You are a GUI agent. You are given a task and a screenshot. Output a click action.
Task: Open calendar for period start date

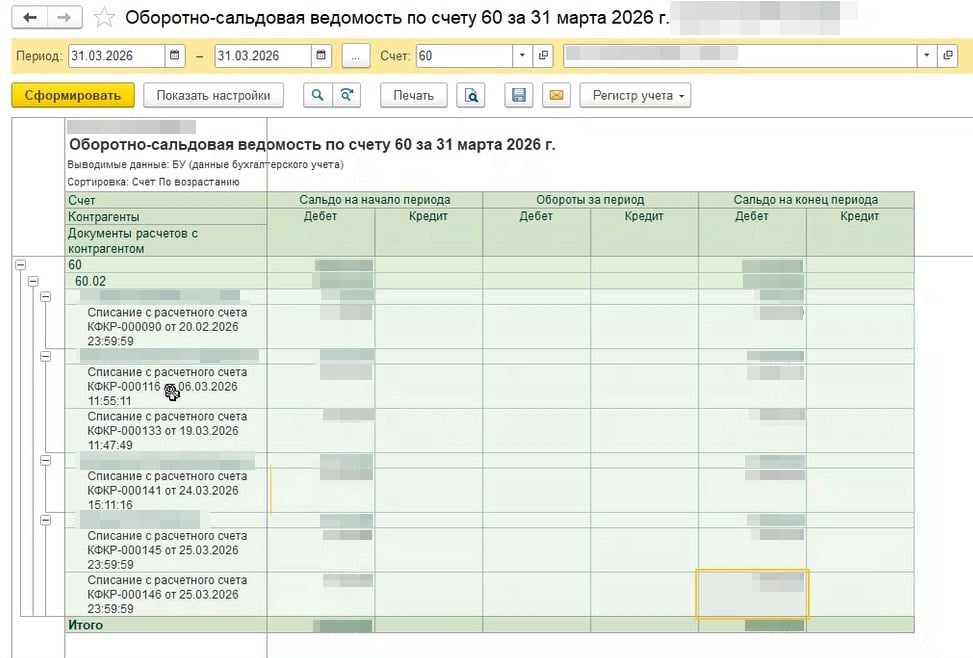176,56
